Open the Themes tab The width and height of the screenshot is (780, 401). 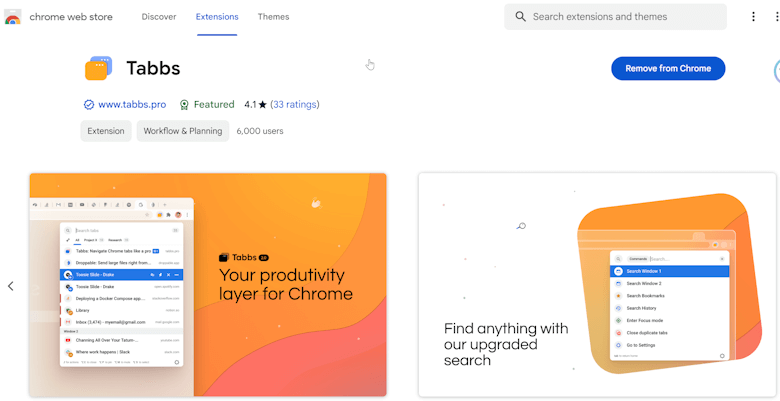tap(274, 17)
